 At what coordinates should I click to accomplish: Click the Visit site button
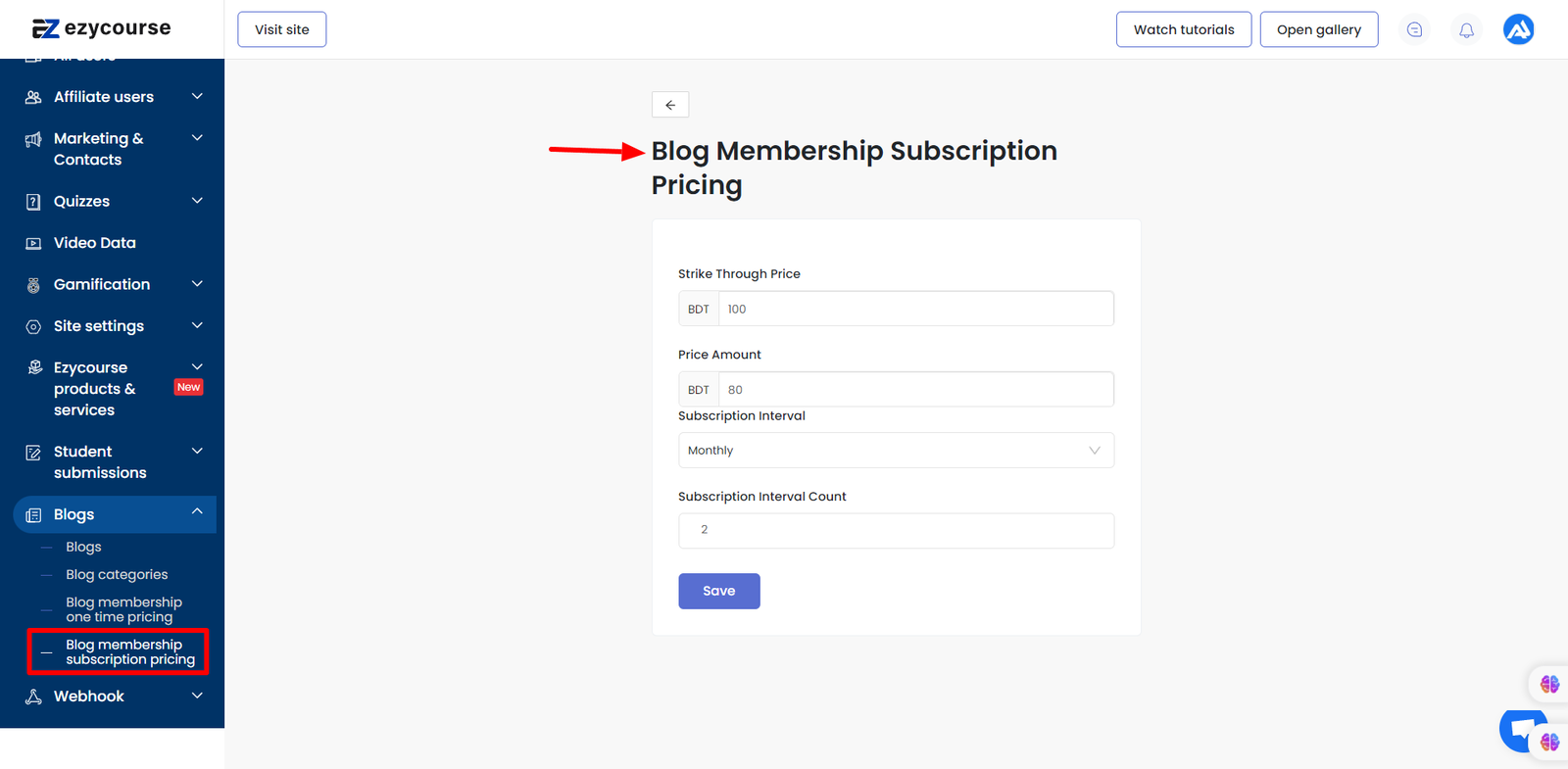[282, 29]
